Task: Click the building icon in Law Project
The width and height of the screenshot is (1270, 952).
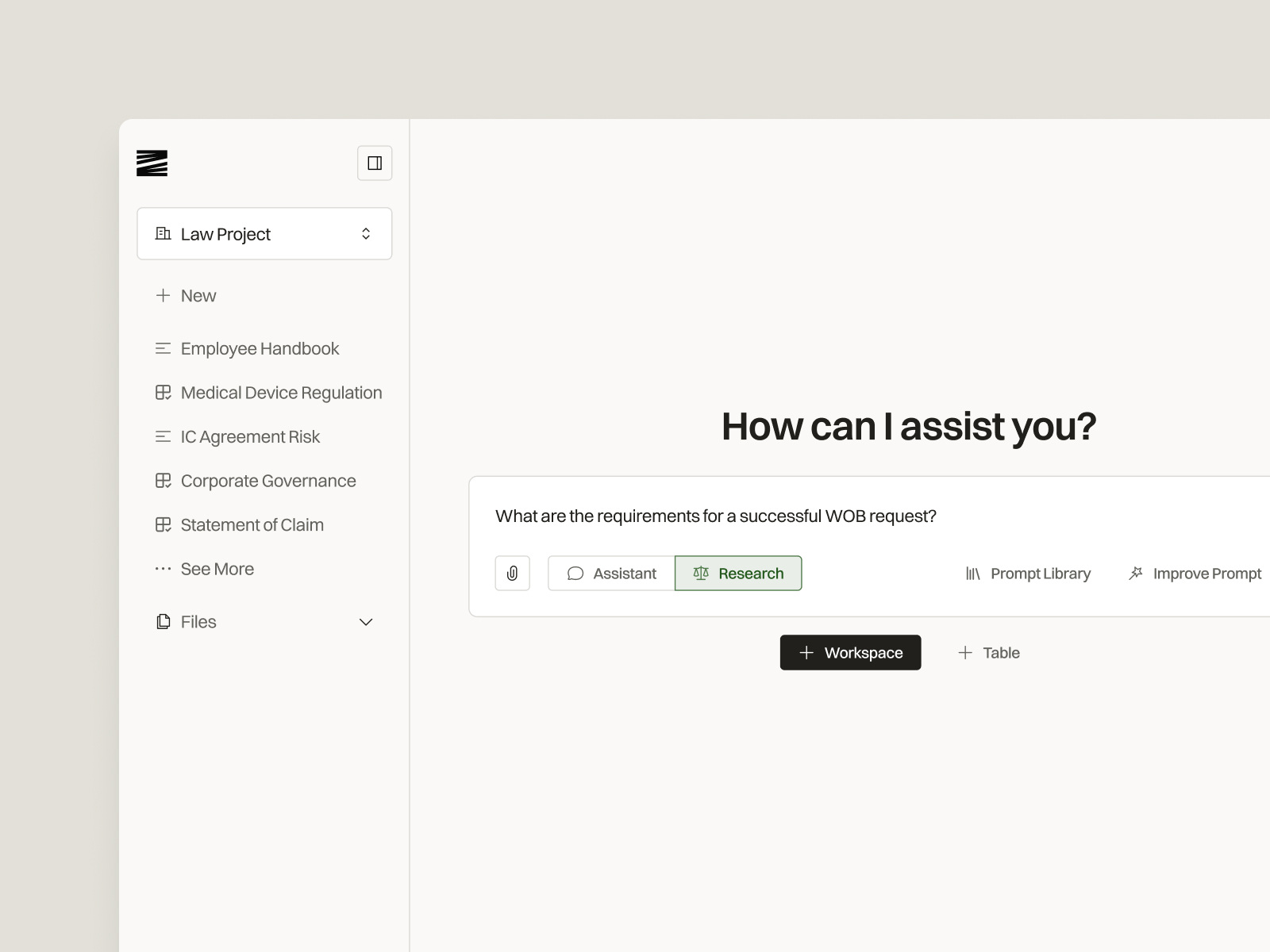Action: coord(163,233)
